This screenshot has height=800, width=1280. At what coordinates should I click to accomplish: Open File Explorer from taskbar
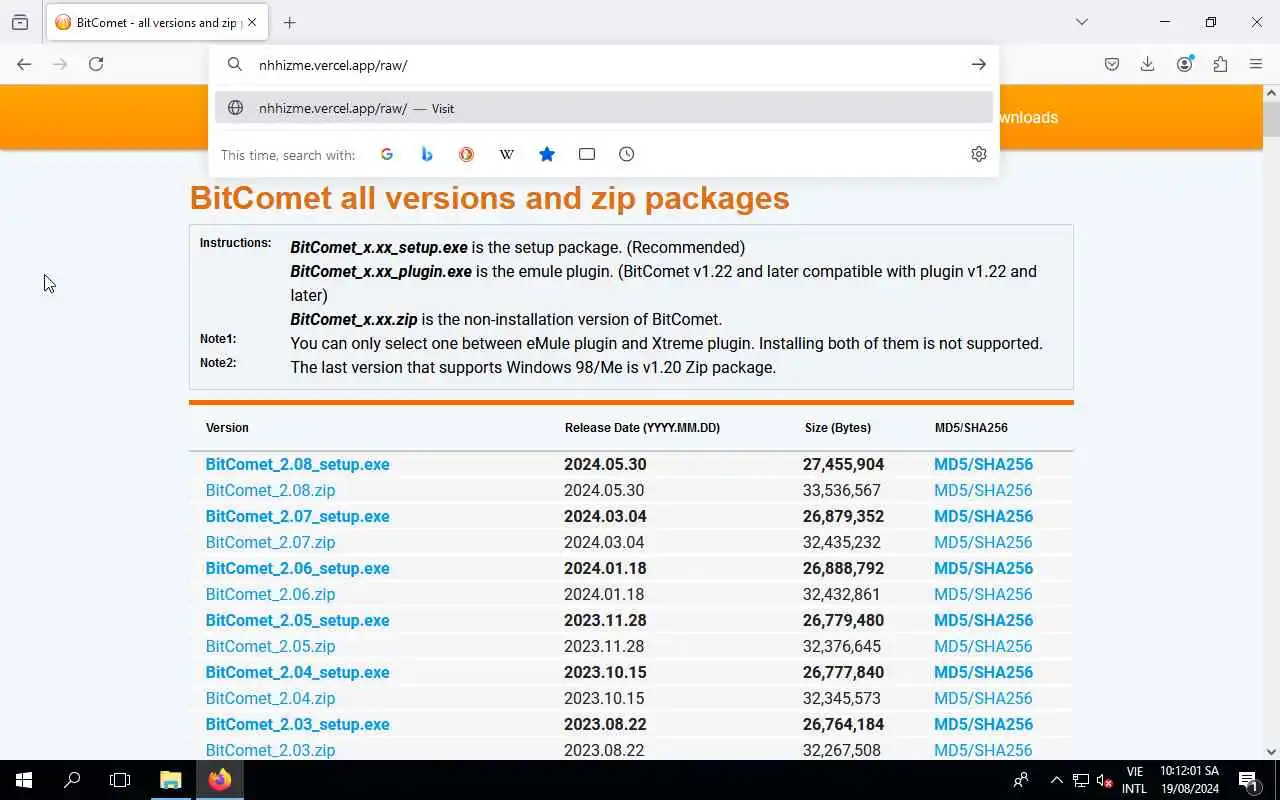click(171, 780)
